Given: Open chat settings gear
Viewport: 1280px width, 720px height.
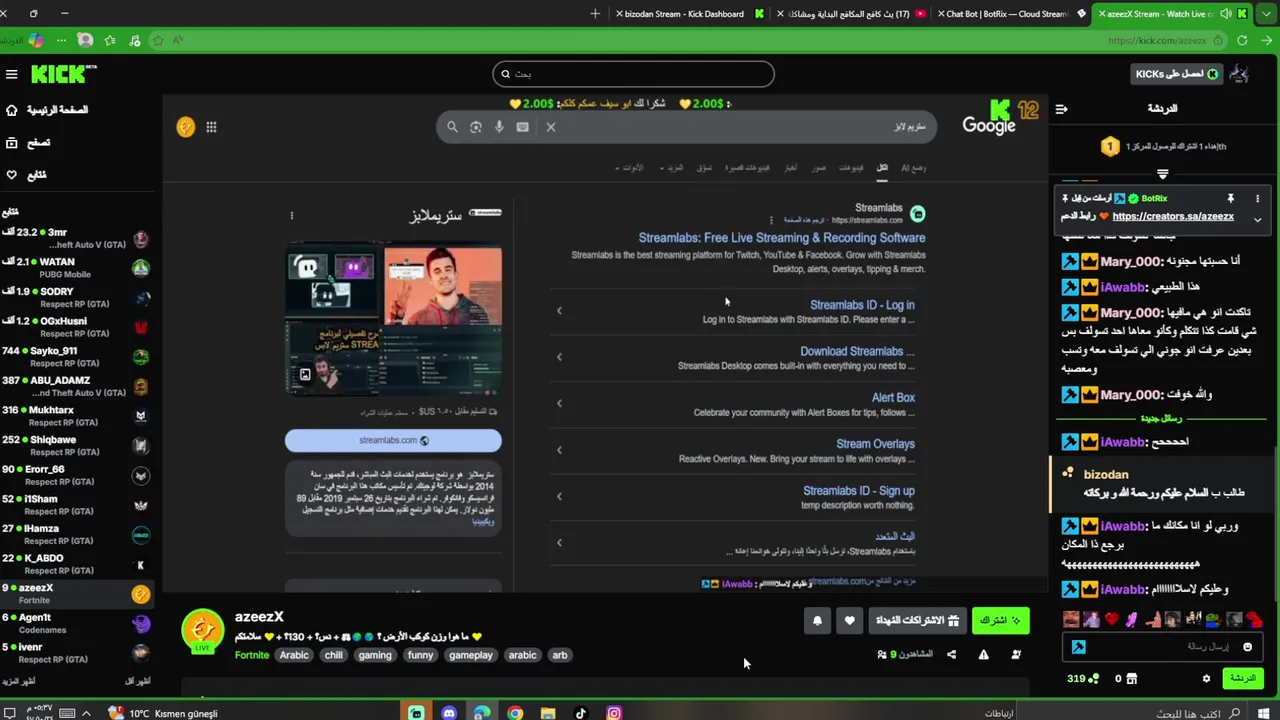Looking at the screenshot, I should click(1206, 679).
